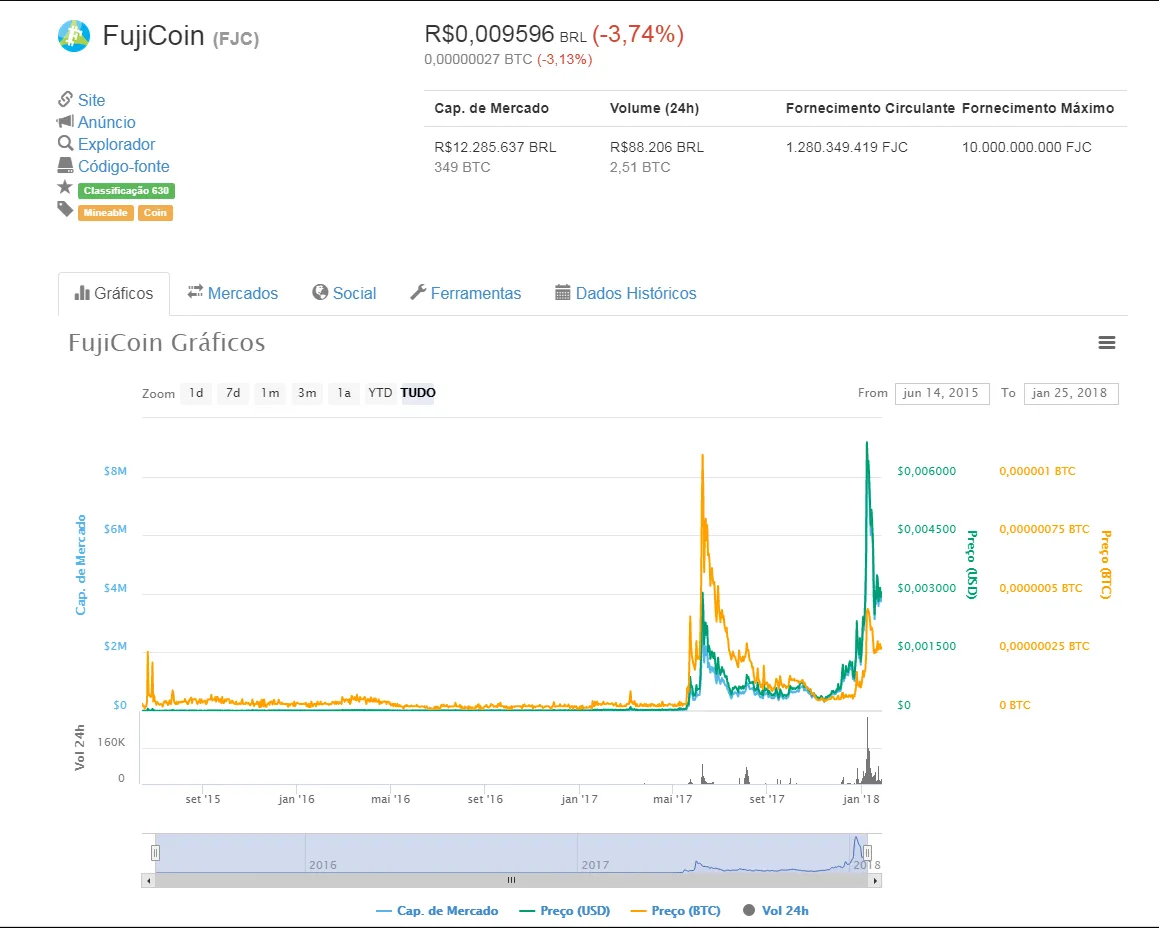Click the navigator scrollbar right arrow
1159x928 pixels.
coord(875,881)
